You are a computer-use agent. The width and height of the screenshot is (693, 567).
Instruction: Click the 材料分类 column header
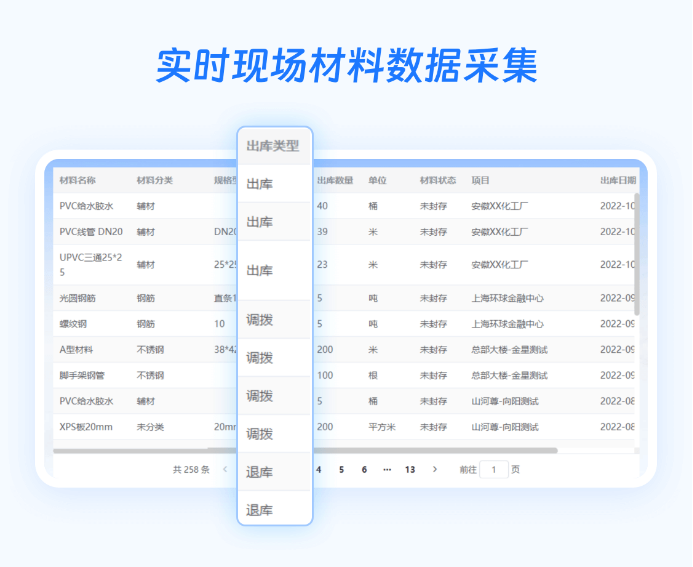(155, 181)
